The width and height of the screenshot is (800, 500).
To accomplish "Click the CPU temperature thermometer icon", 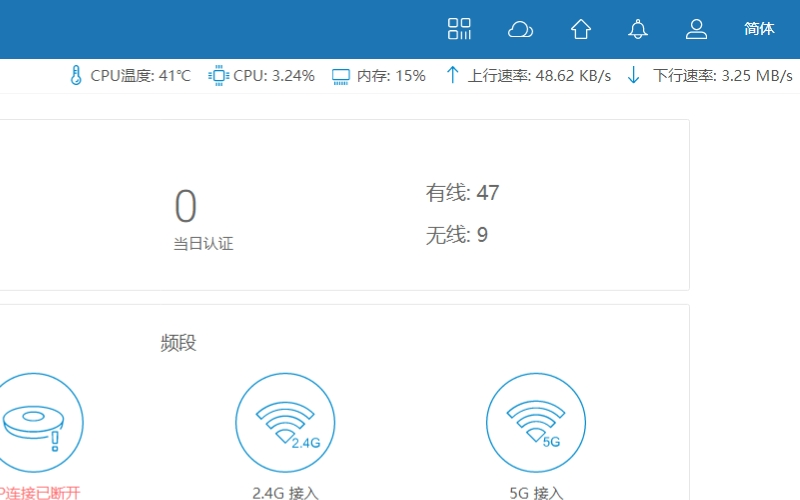I will tap(76, 76).
